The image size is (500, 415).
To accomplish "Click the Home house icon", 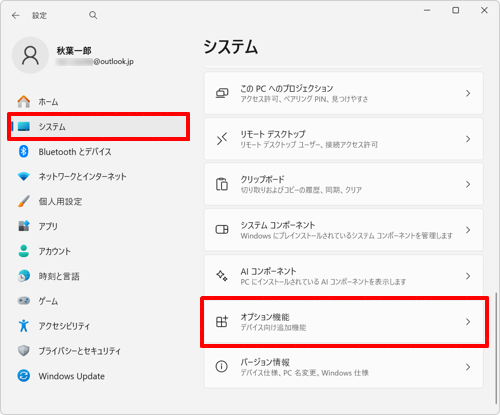I will click(x=24, y=101).
